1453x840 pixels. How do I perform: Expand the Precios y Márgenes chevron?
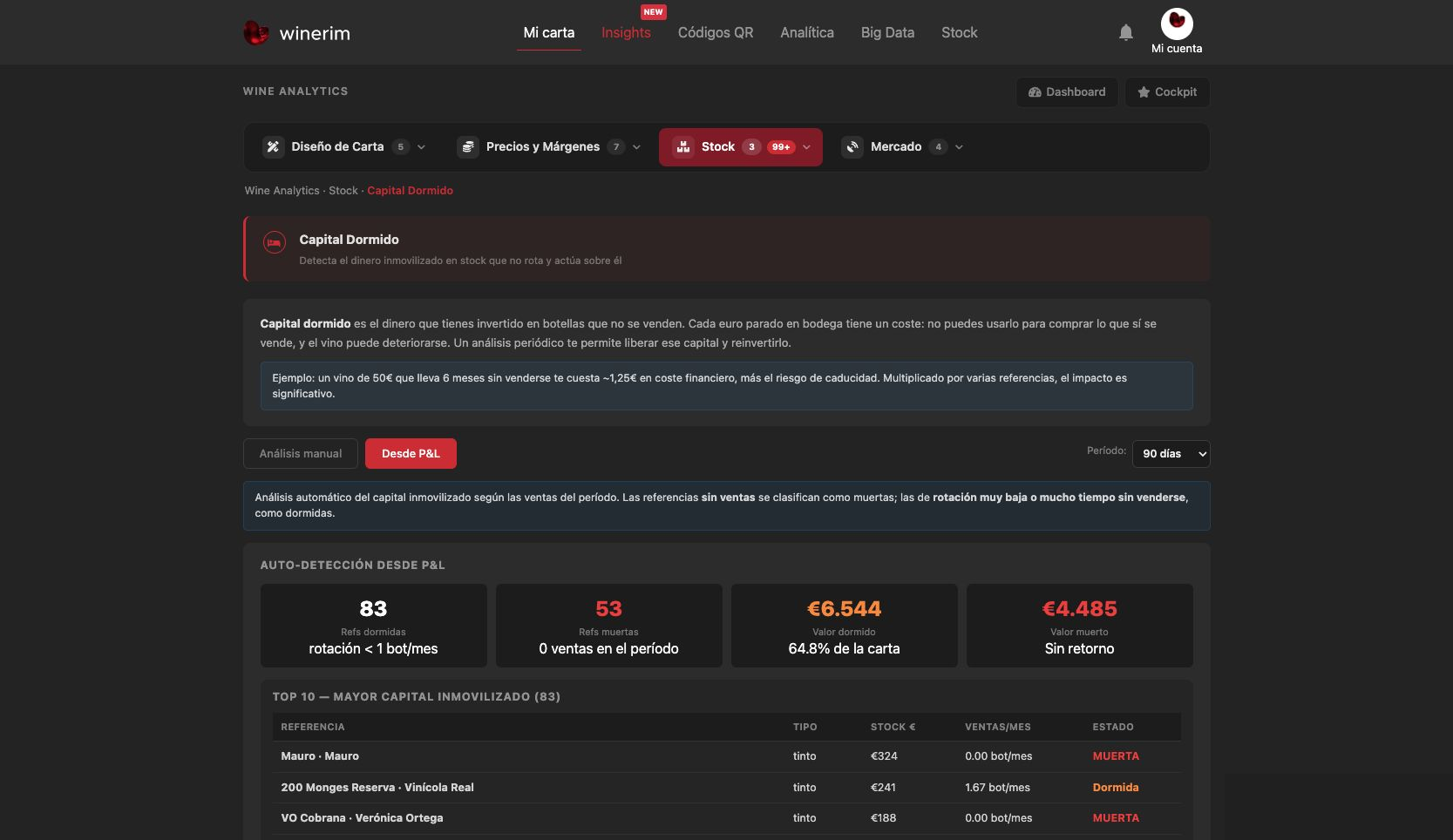[x=636, y=147]
